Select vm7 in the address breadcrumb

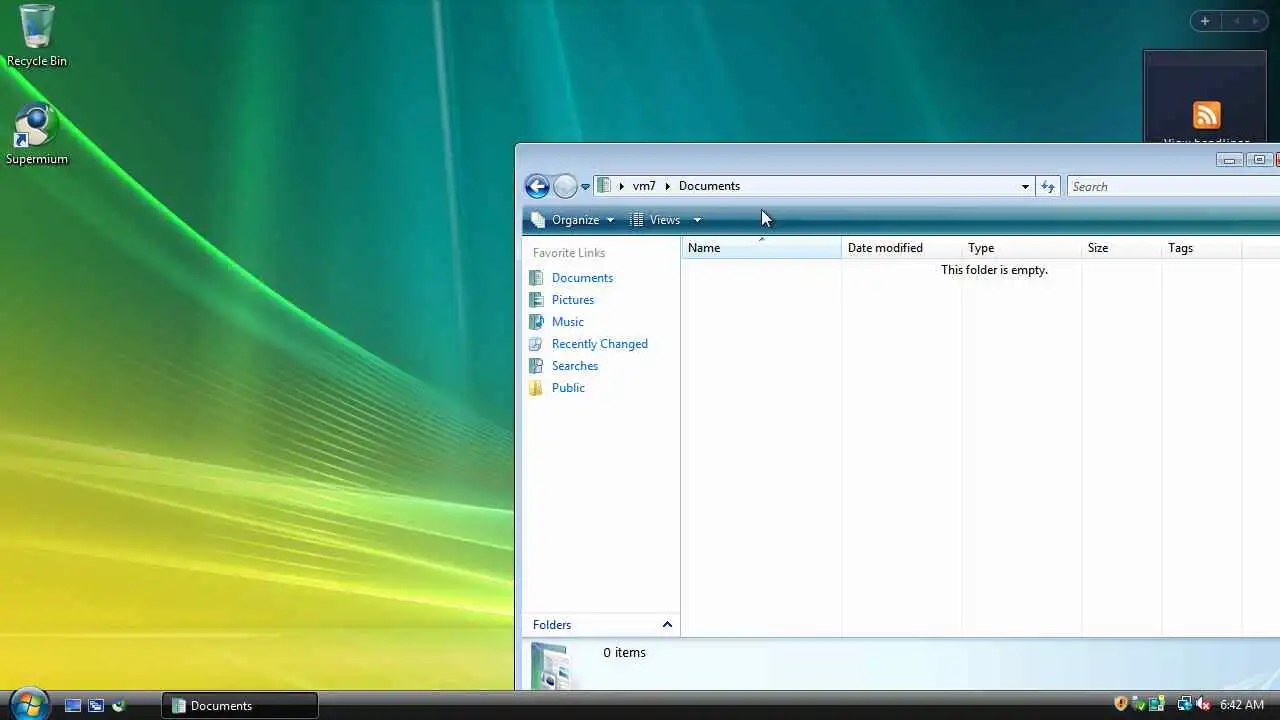(x=644, y=186)
